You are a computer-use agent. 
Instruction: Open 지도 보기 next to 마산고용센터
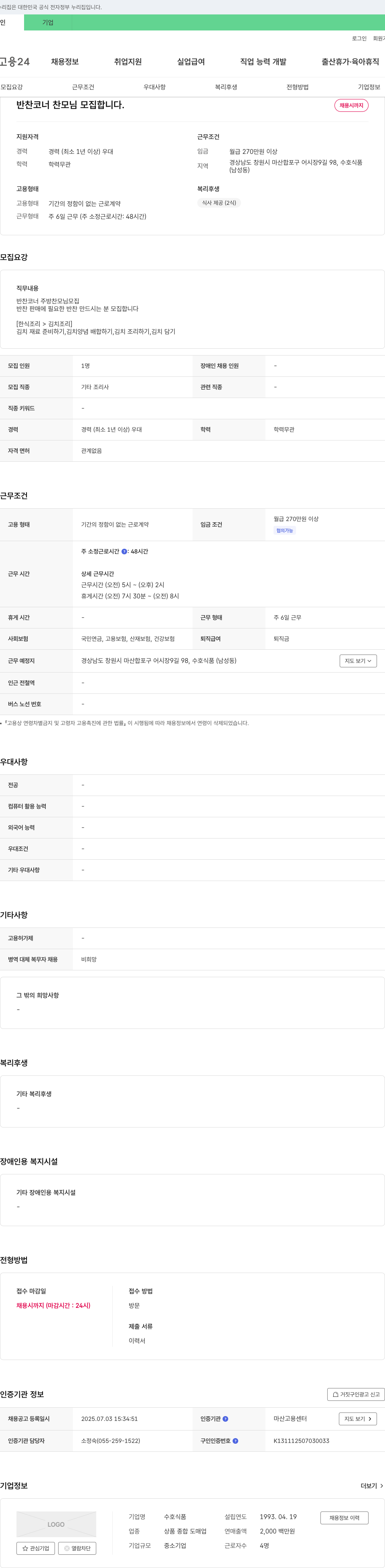tap(358, 1419)
